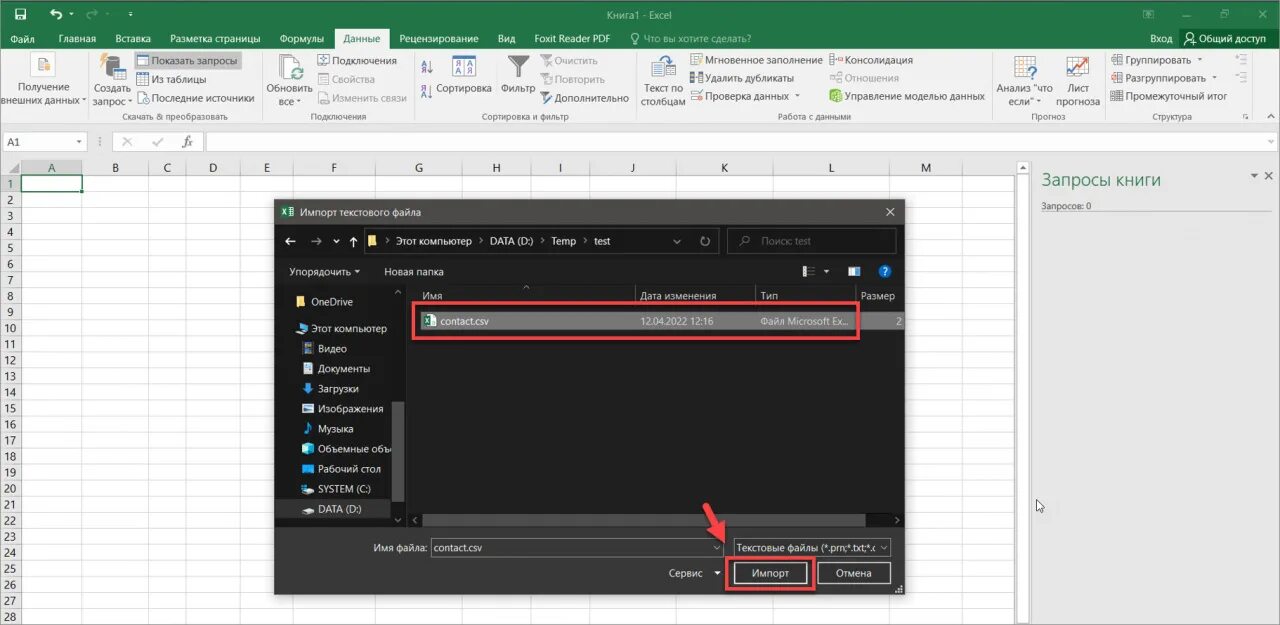Click Новая папка button
Viewport: 1280px width, 625px height.
click(x=414, y=271)
